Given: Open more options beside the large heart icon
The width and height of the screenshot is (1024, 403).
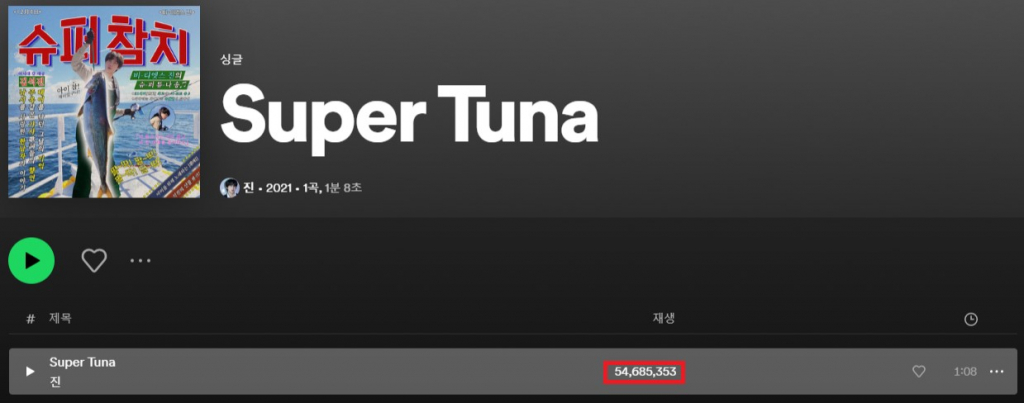Looking at the screenshot, I should [x=140, y=261].
